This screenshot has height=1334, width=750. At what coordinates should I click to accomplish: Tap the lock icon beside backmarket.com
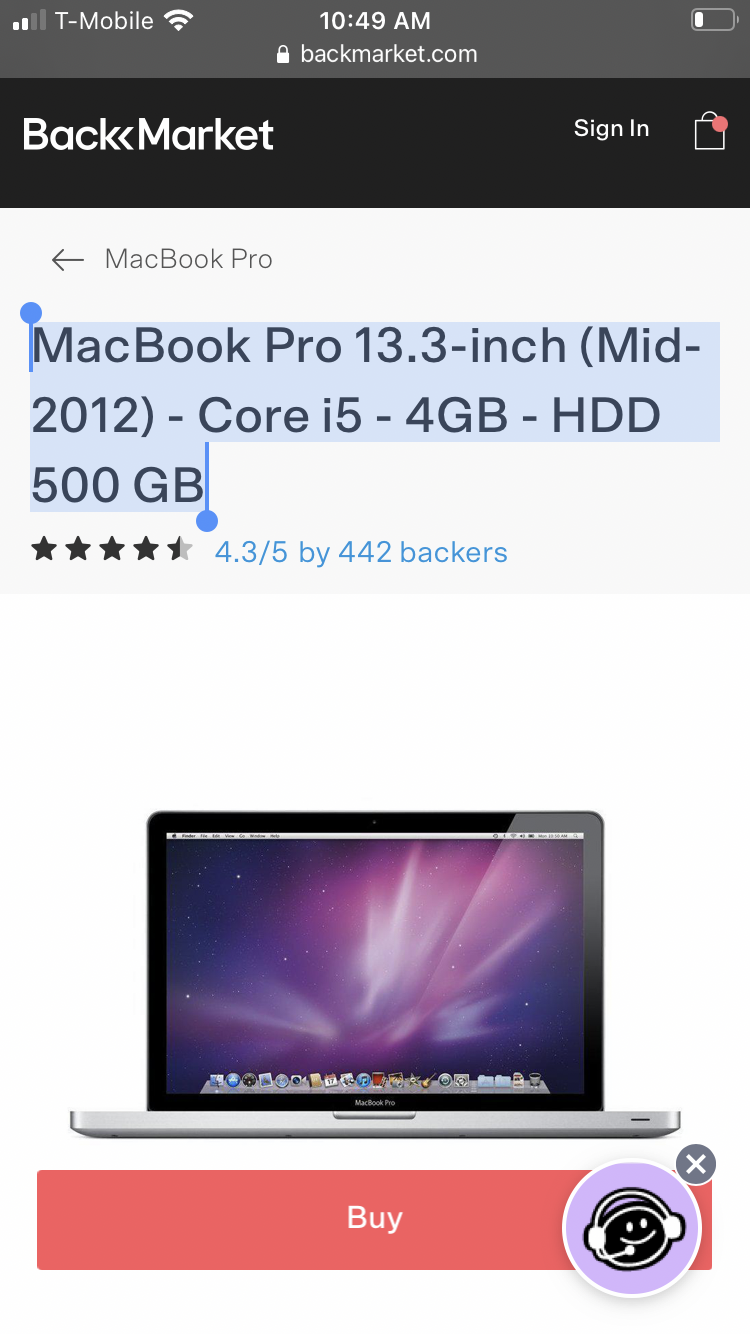[284, 55]
